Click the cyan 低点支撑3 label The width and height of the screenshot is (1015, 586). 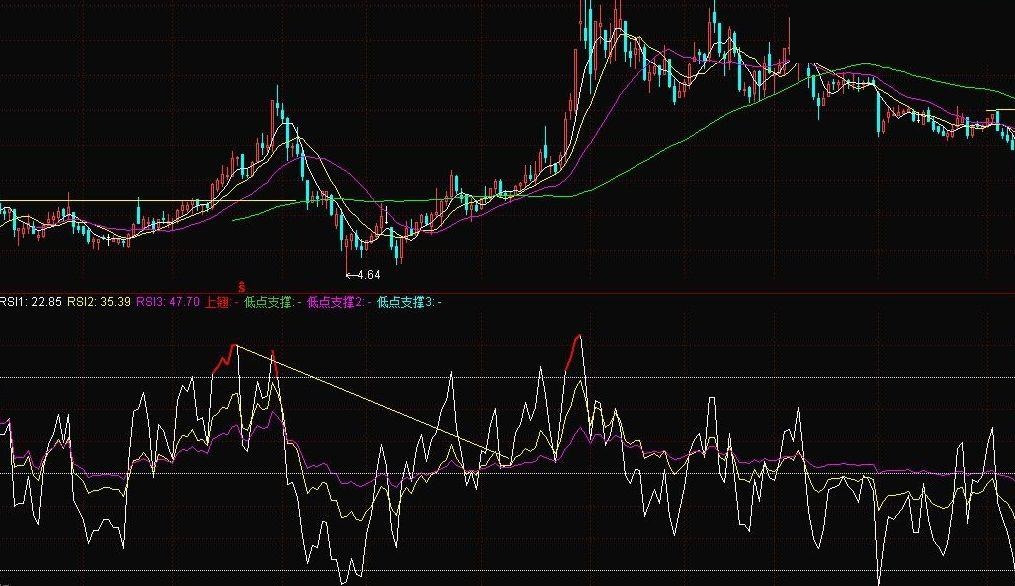pos(409,302)
